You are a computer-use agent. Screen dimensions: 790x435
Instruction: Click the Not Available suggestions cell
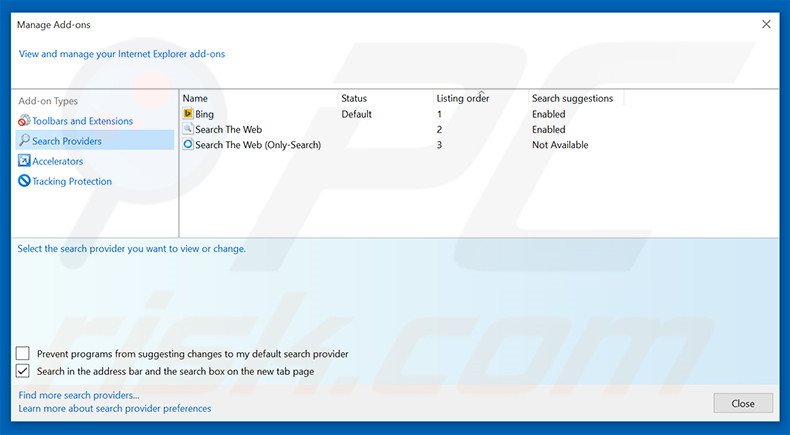[x=560, y=145]
